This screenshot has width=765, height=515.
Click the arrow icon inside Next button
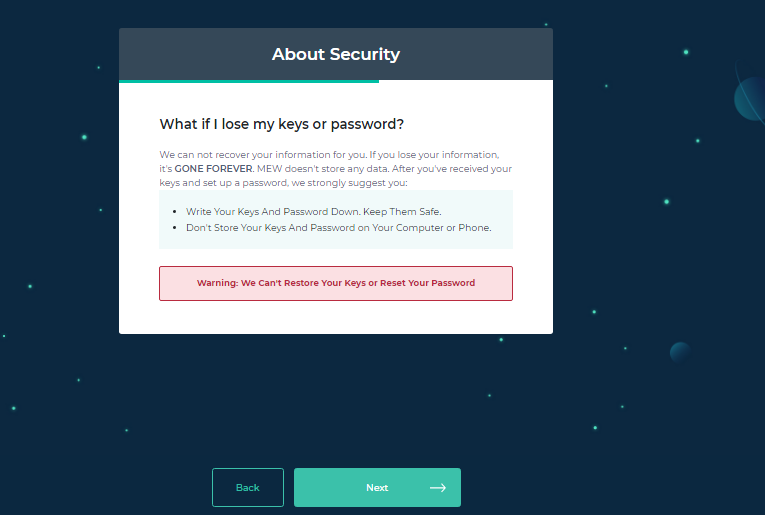[438, 488]
